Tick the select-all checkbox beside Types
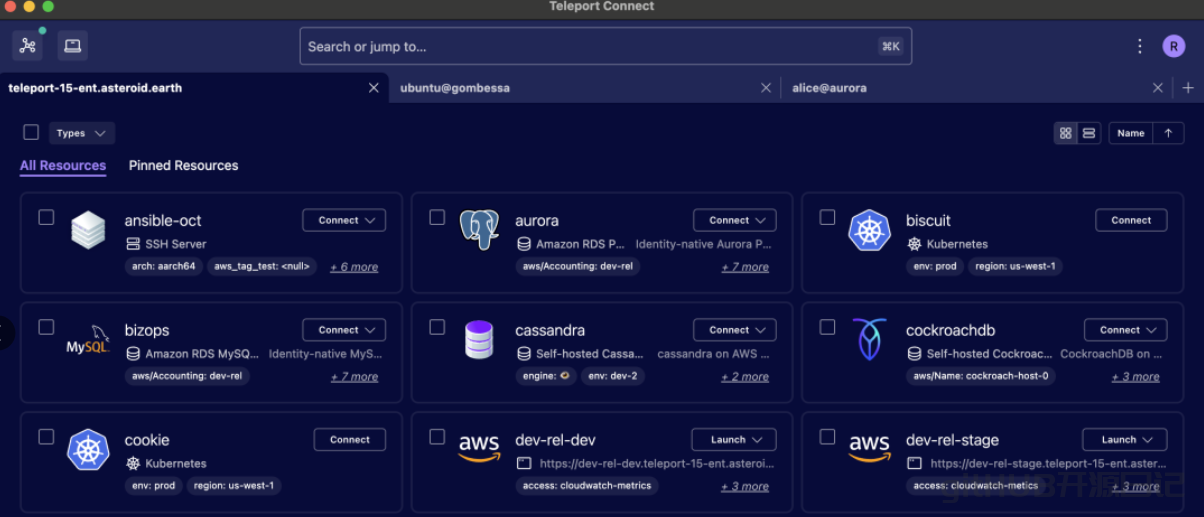1204x517 pixels. click(x=31, y=132)
